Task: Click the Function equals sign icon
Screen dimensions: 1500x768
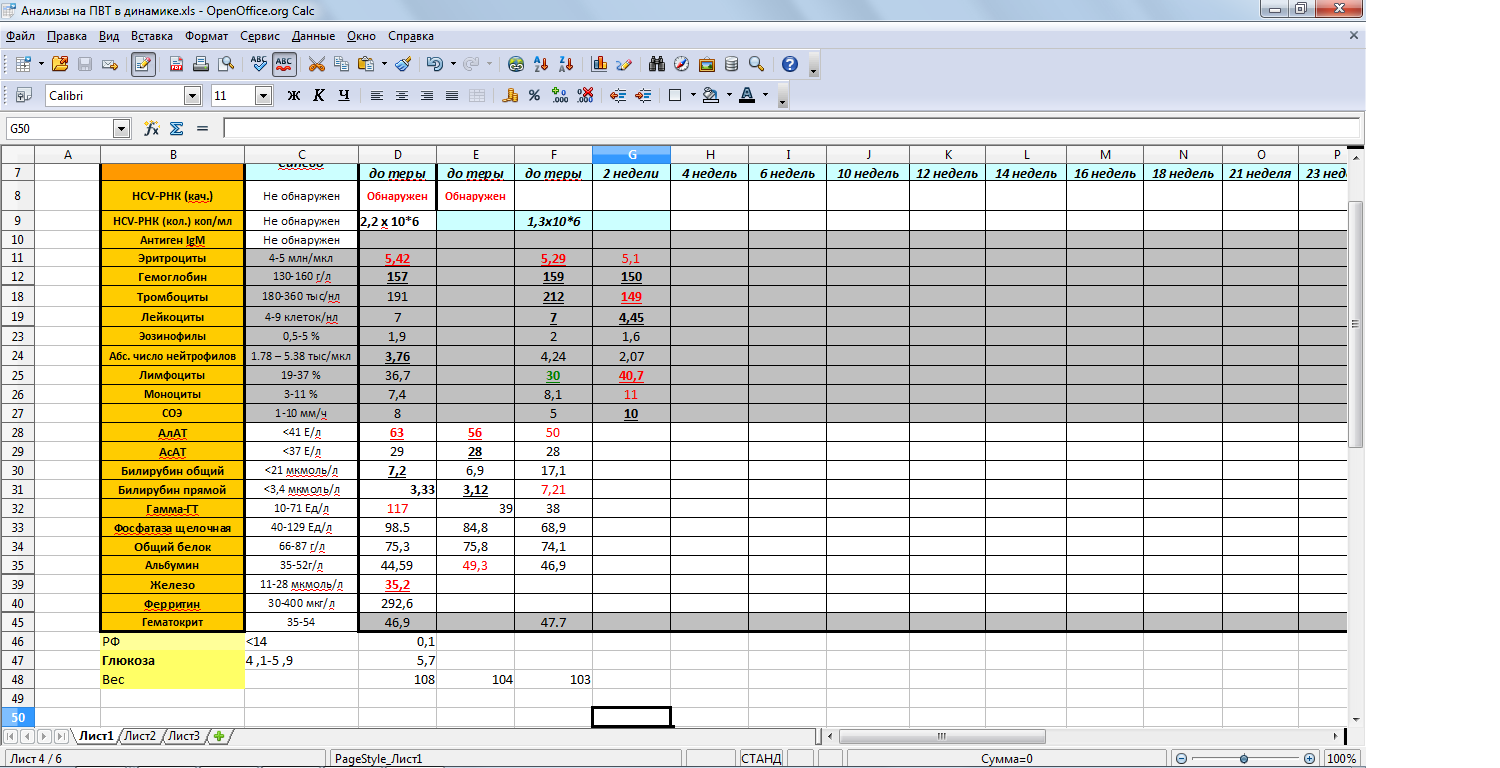Action: 202,128
